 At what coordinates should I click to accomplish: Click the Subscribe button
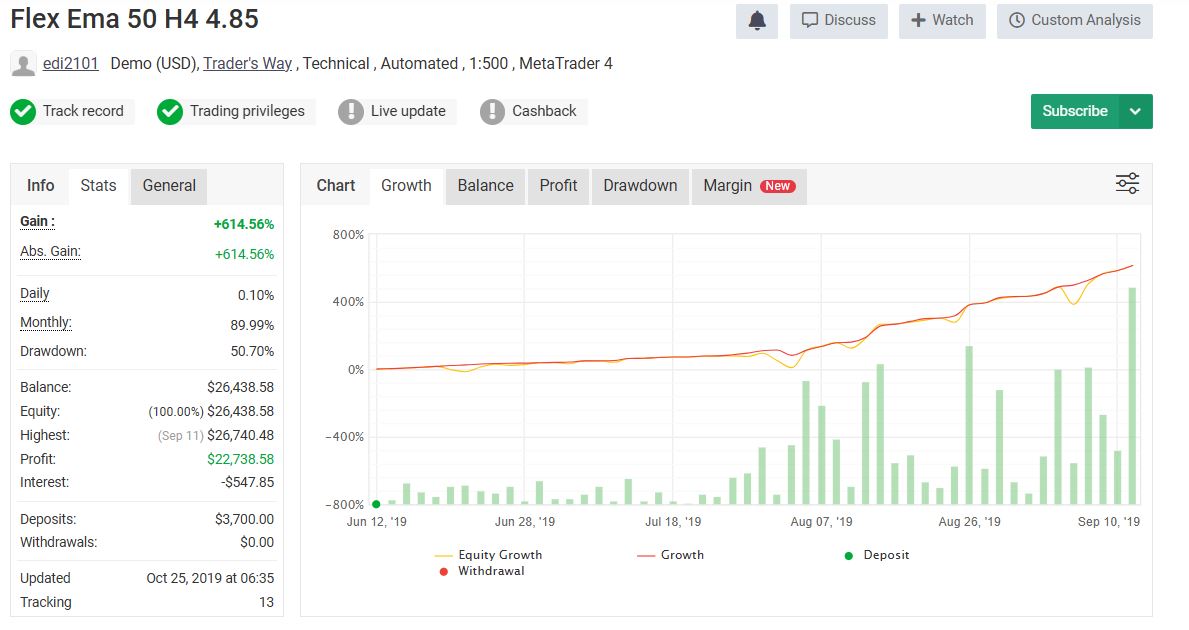(1073, 111)
